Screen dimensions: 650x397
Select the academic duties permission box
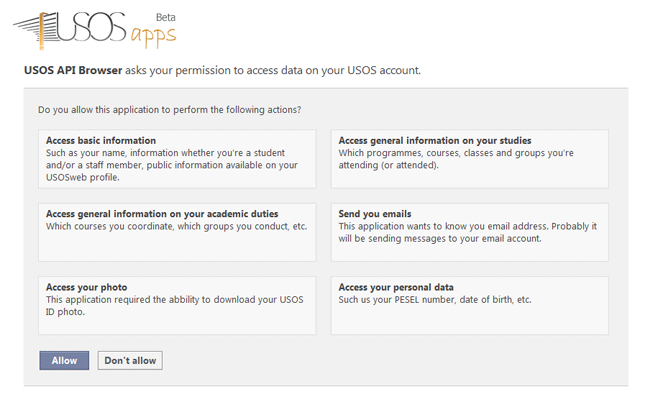click(x=177, y=232)
